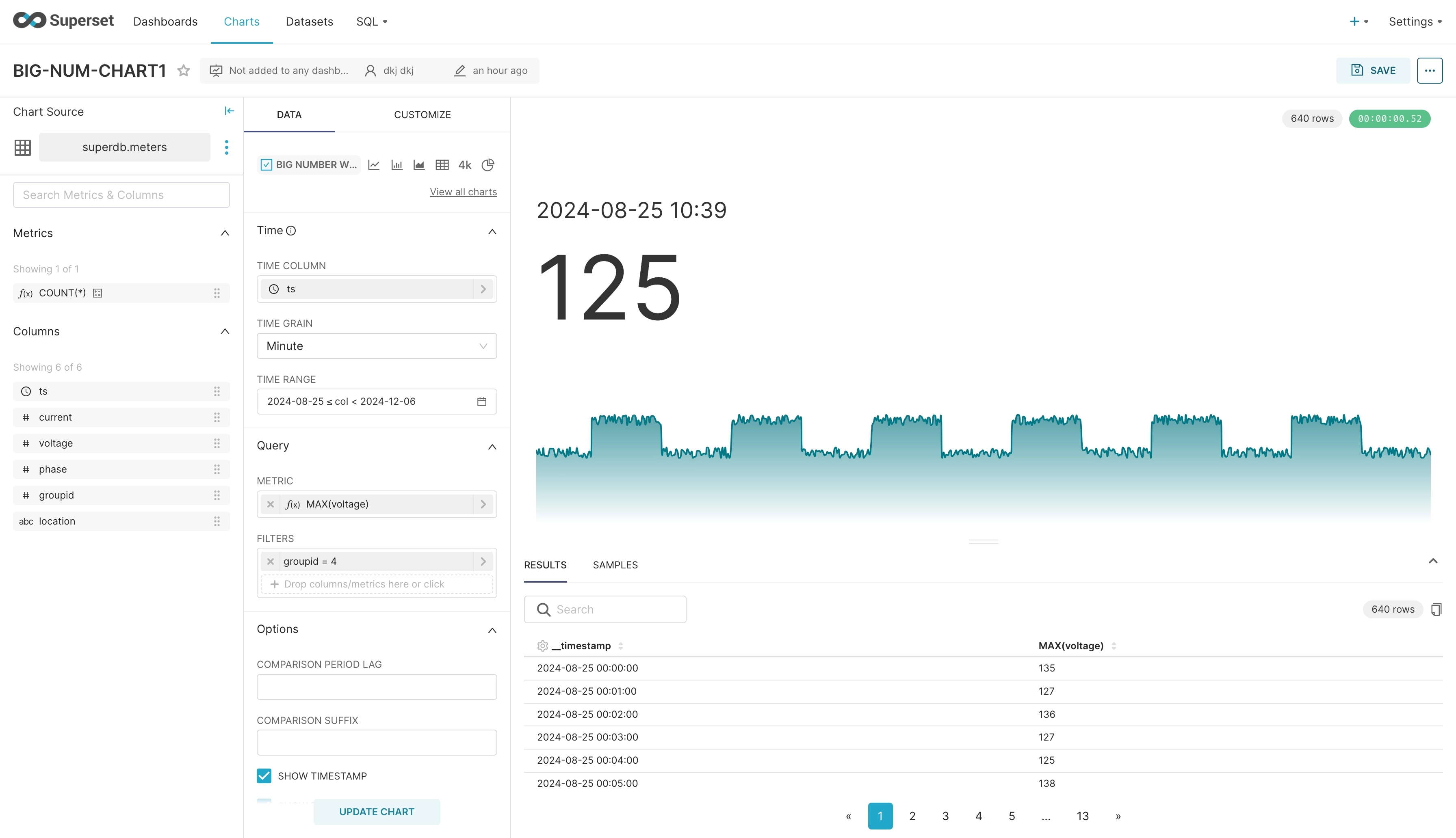Collapse the Query section
The width and height of the screenshot is (1456, 838).
pos(492,447)
